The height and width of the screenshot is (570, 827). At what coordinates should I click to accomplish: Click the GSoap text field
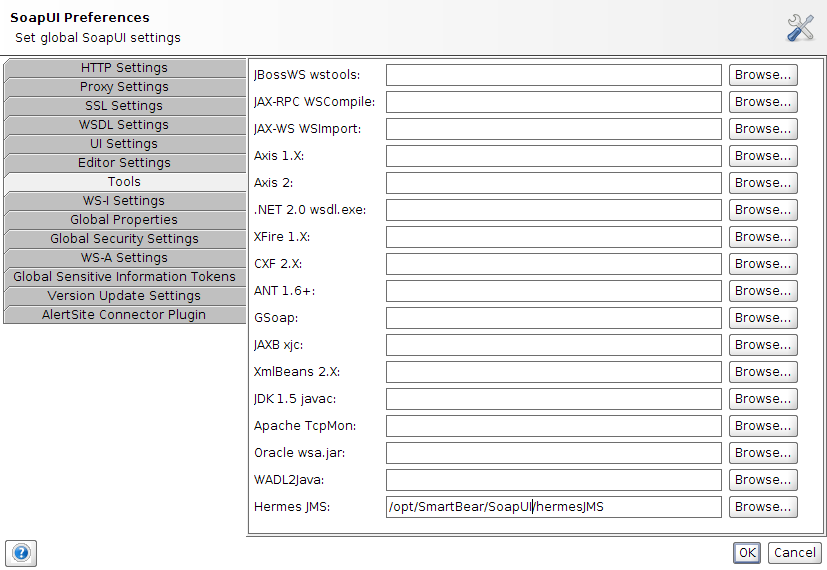tap(554, 318)
